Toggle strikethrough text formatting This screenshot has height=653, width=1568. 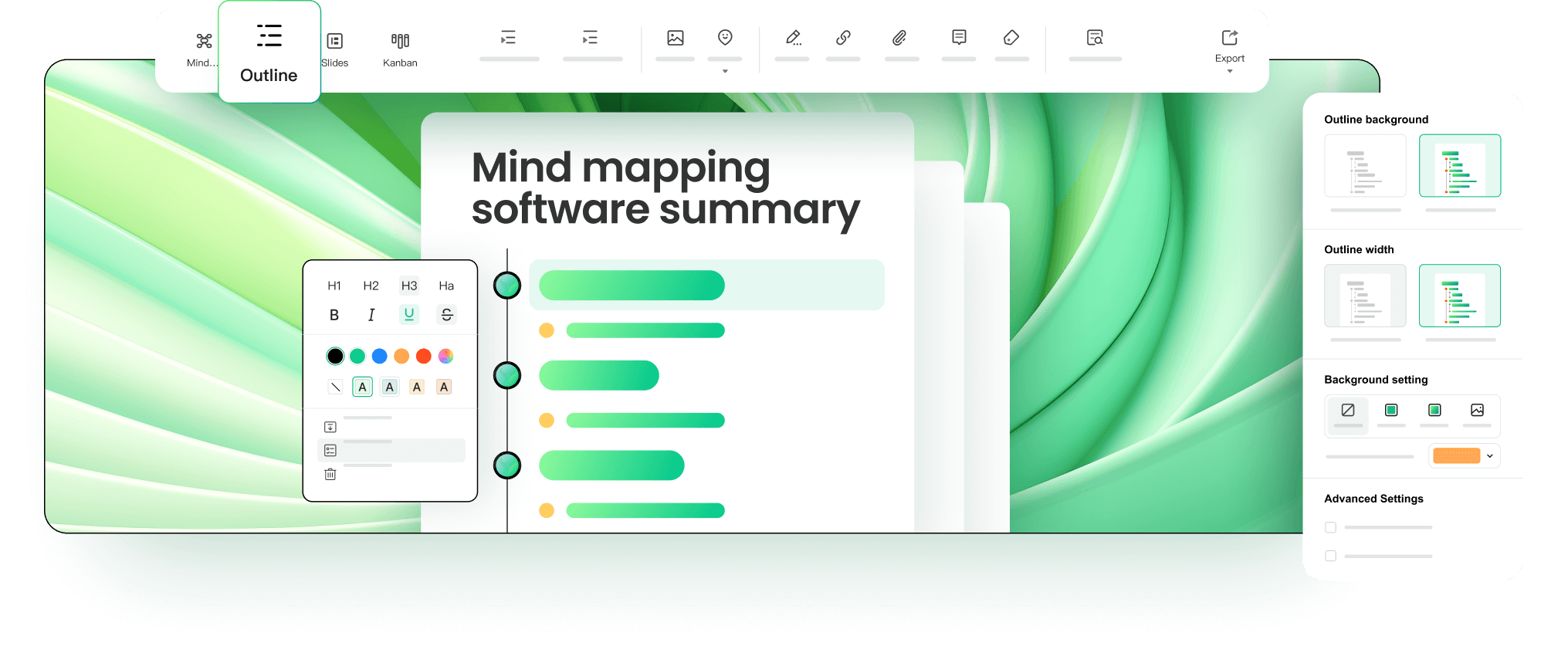coord(446,314)
